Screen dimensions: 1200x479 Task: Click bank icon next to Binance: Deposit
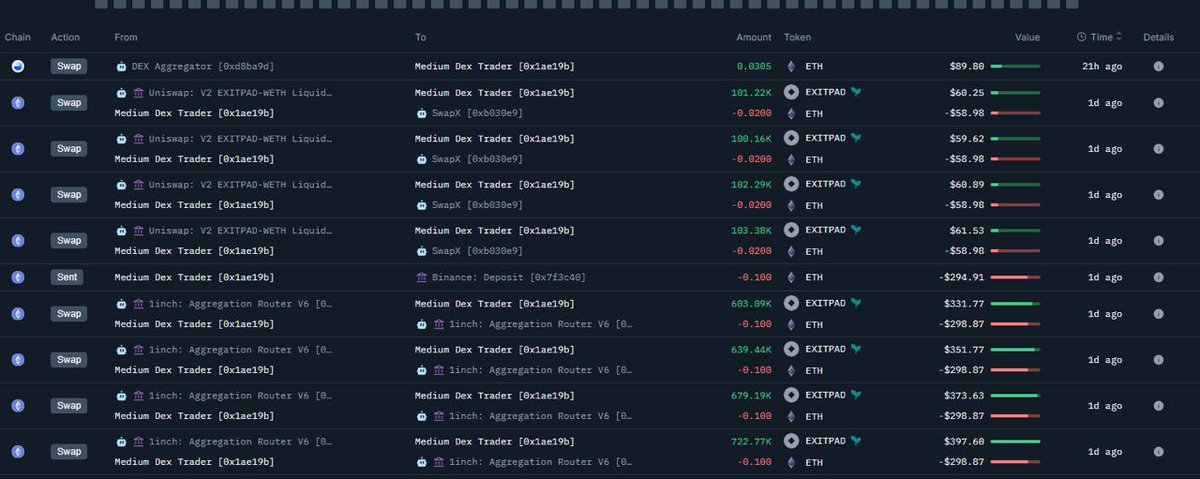421,277
